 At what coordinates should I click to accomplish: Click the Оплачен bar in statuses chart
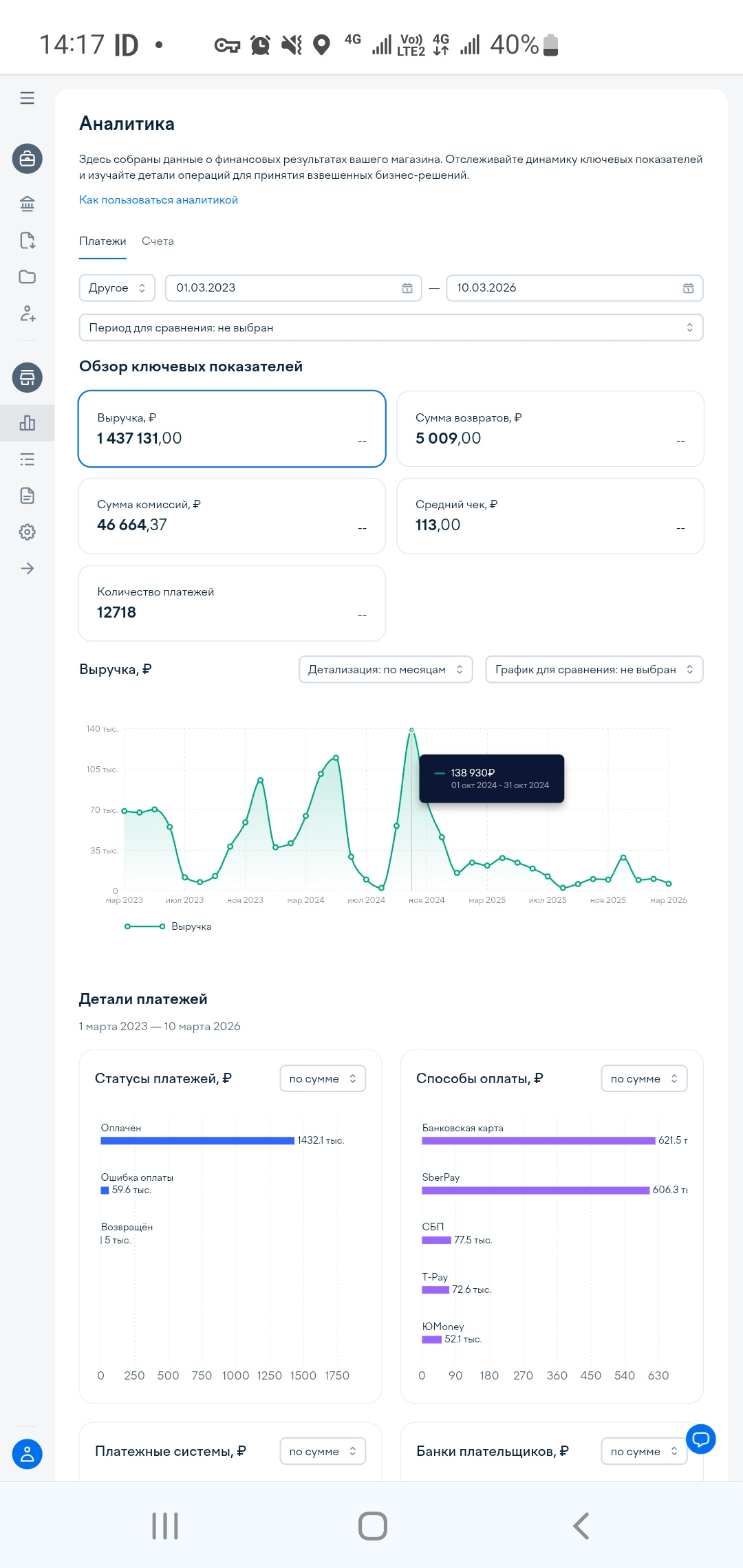click(x=197, y=1141)
